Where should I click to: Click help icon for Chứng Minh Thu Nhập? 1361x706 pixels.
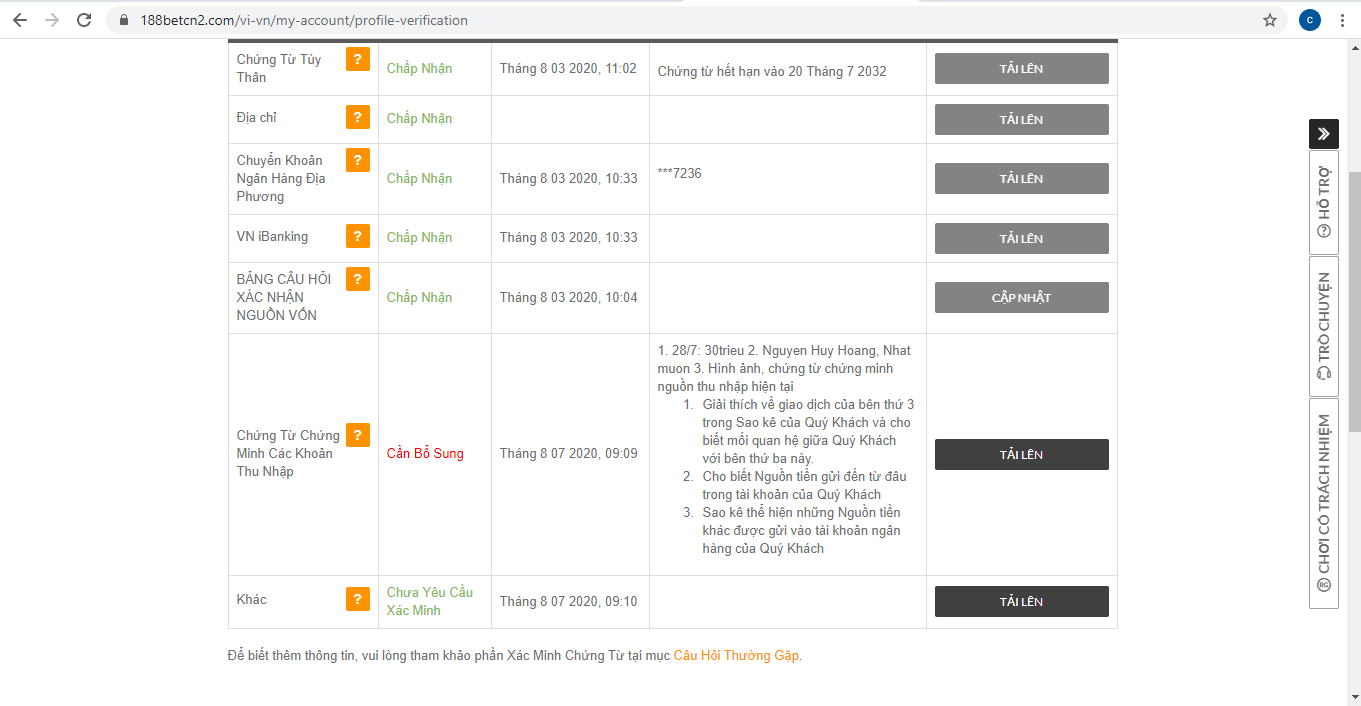point(357,435)
